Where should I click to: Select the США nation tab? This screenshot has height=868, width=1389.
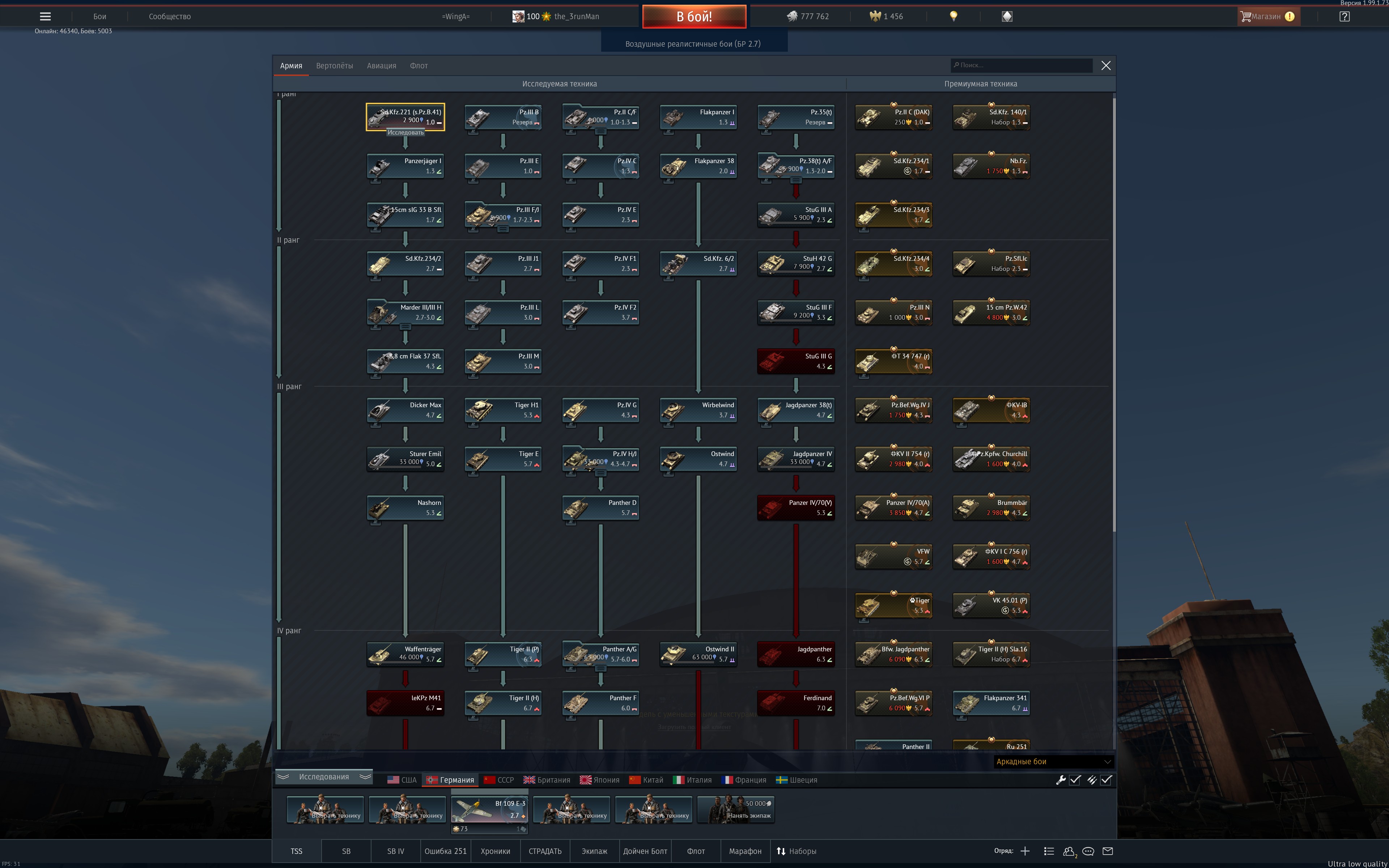(x=402, y=780)
